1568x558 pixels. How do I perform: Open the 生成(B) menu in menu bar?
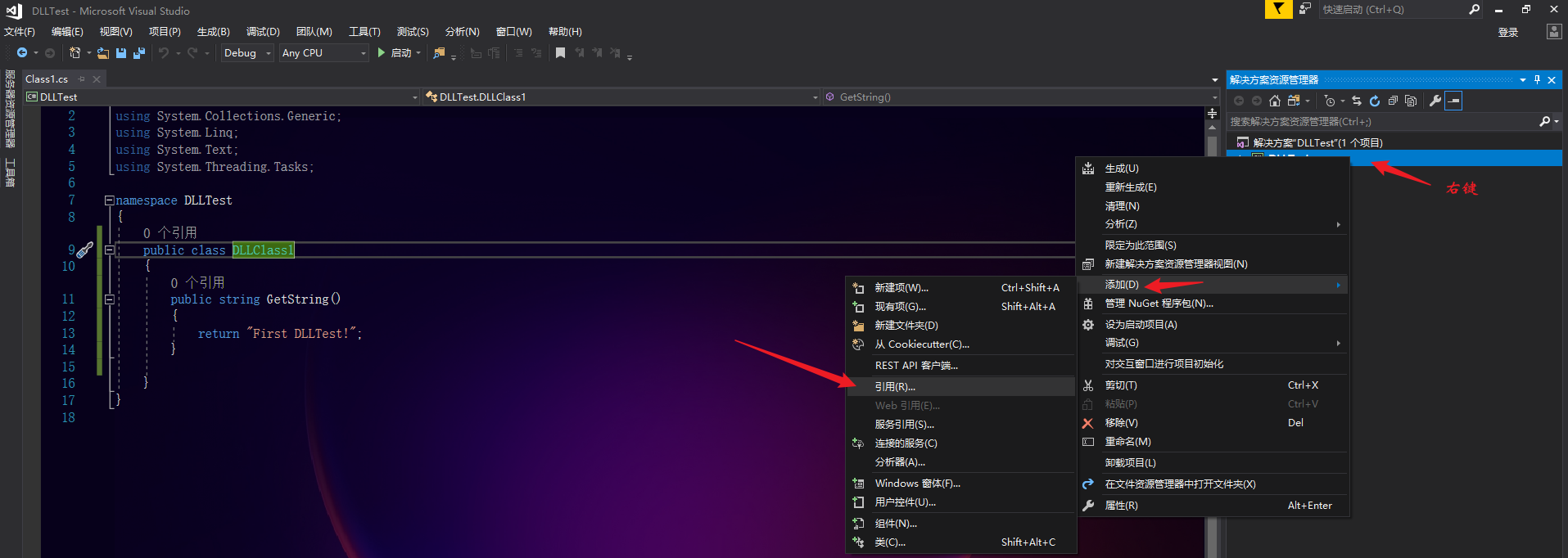(214, 32)
